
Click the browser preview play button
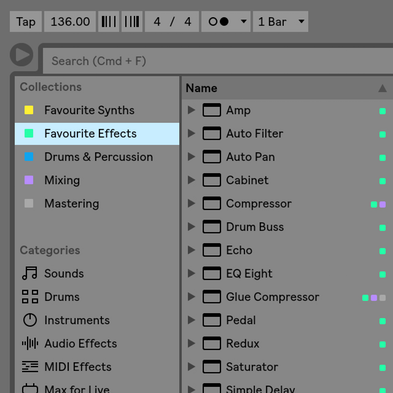coord(22,55)
